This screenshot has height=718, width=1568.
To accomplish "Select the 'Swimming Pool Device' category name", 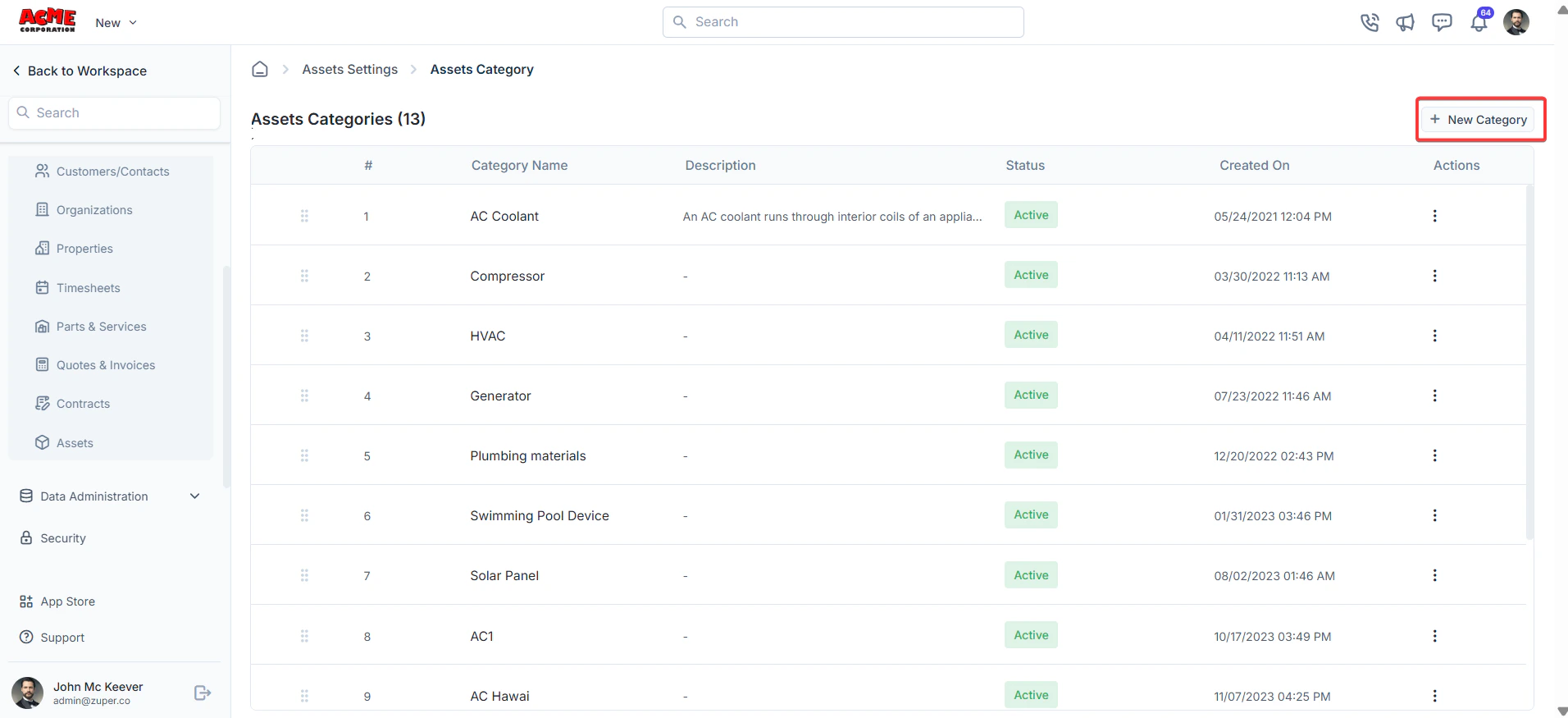I will tap(540, 516).
